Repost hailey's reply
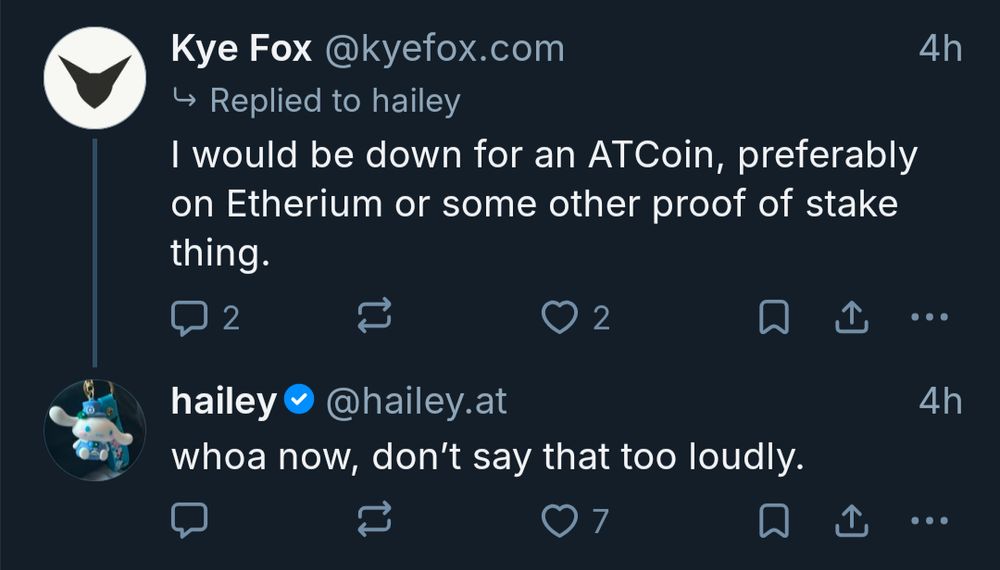The image size is (1000, 570). click(x=374, y=520)
